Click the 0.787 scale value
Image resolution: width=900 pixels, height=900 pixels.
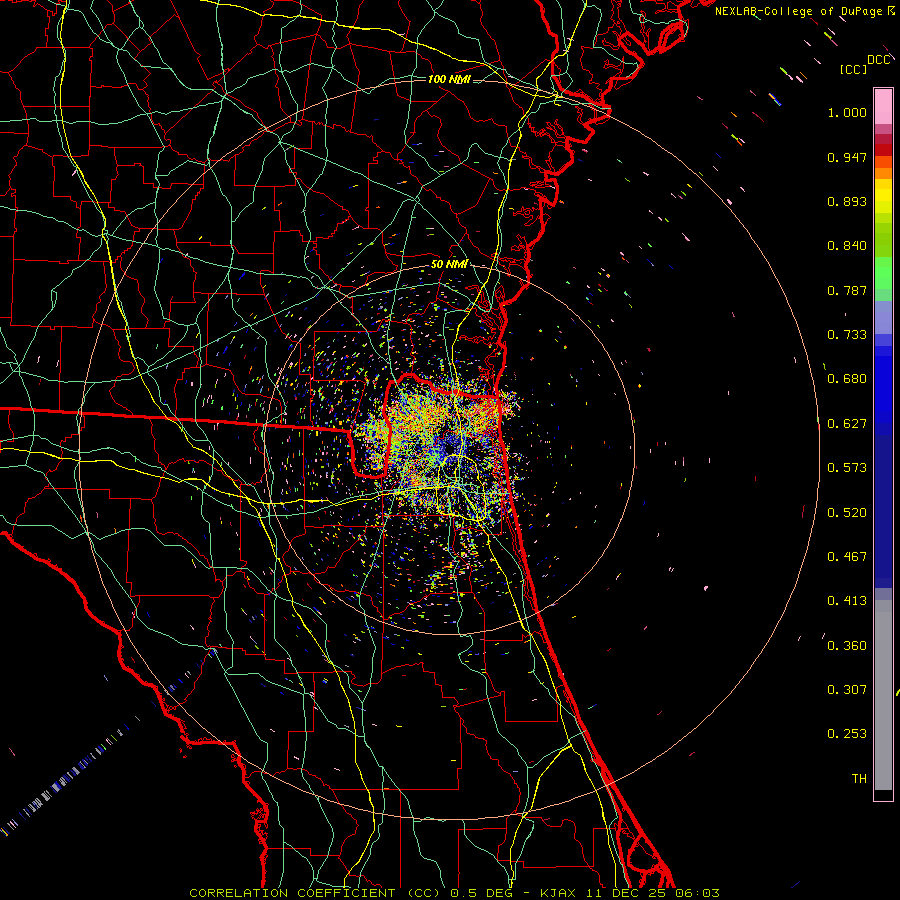tap(847, 290)
